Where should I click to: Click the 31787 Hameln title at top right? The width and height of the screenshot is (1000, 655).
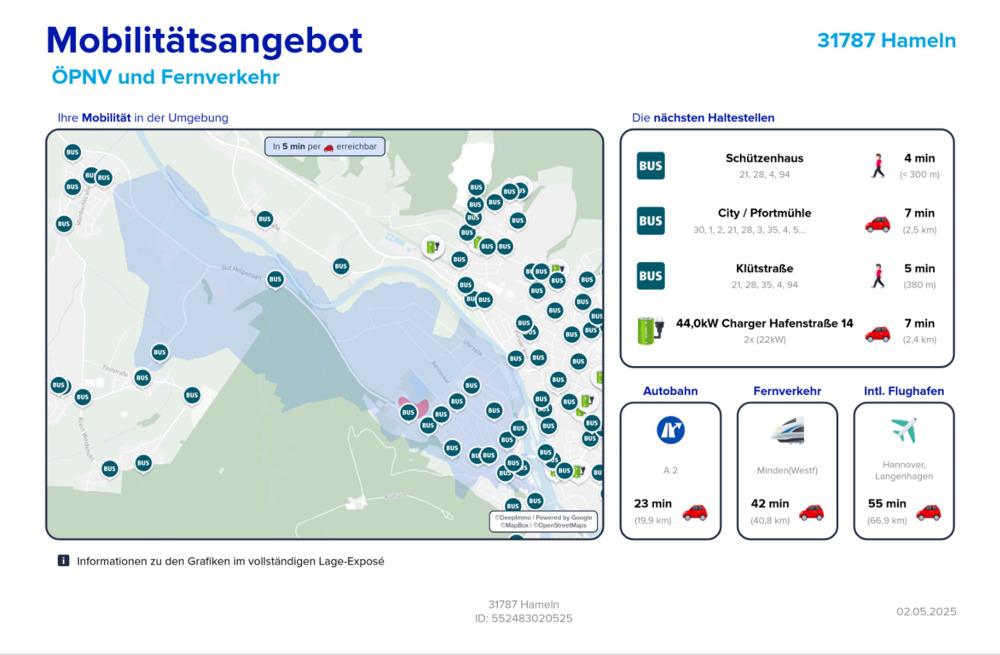(886, 41)
